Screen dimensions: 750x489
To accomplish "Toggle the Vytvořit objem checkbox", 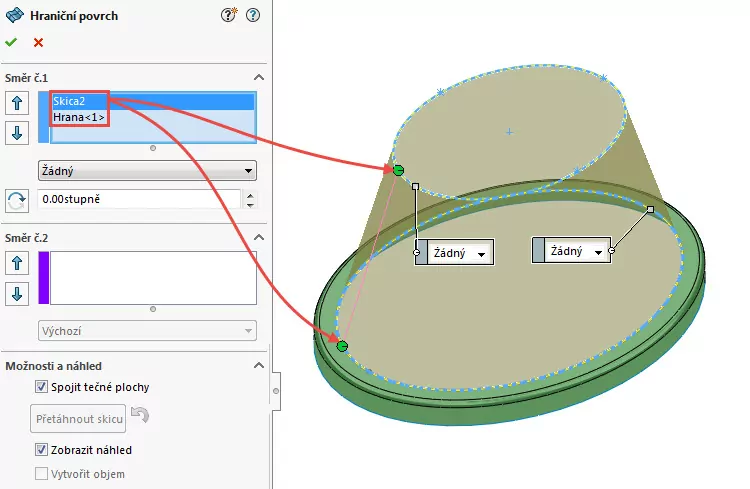I will coord(41,474).
